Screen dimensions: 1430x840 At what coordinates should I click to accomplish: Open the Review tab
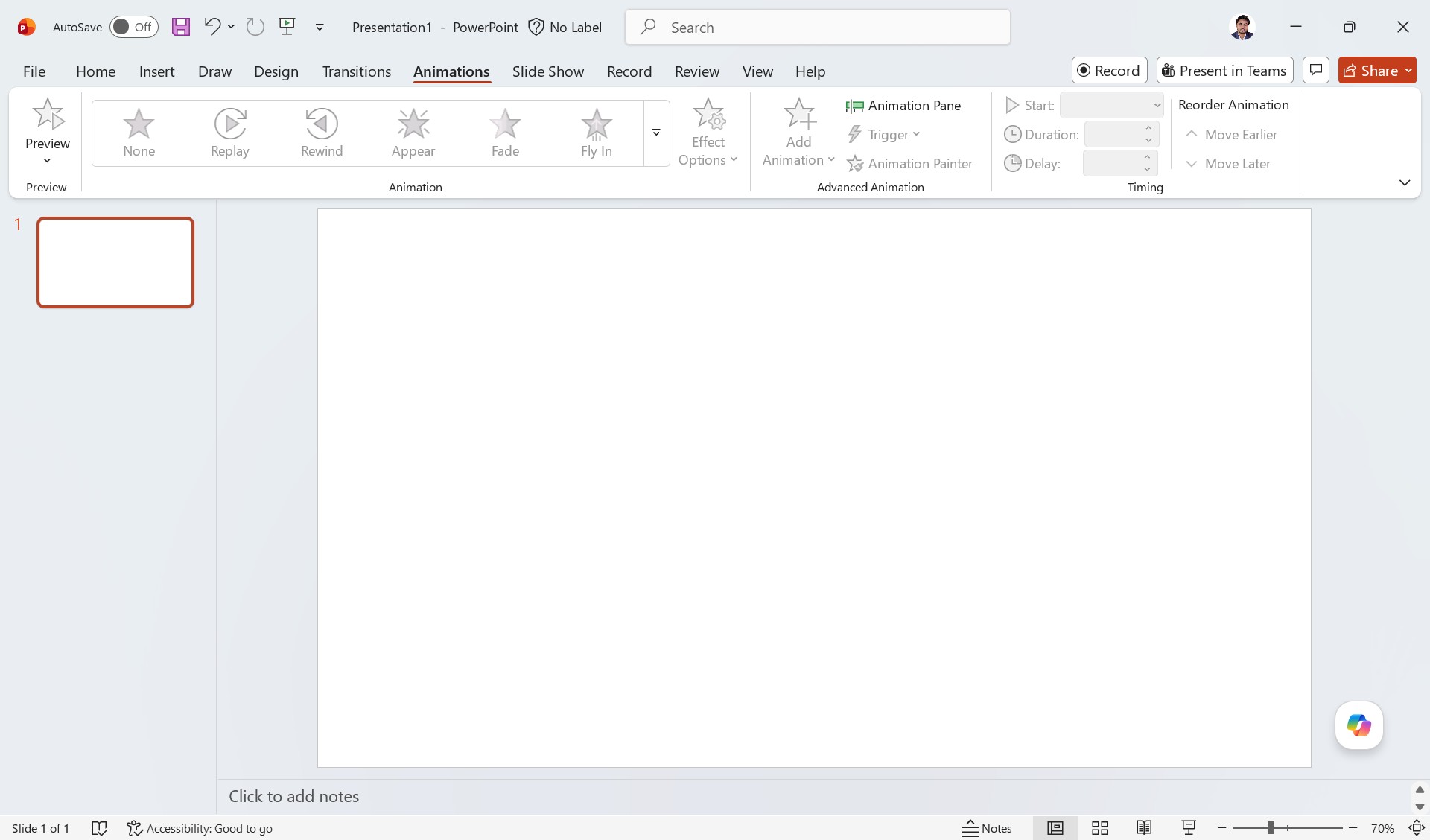click(x=696, y=71)
